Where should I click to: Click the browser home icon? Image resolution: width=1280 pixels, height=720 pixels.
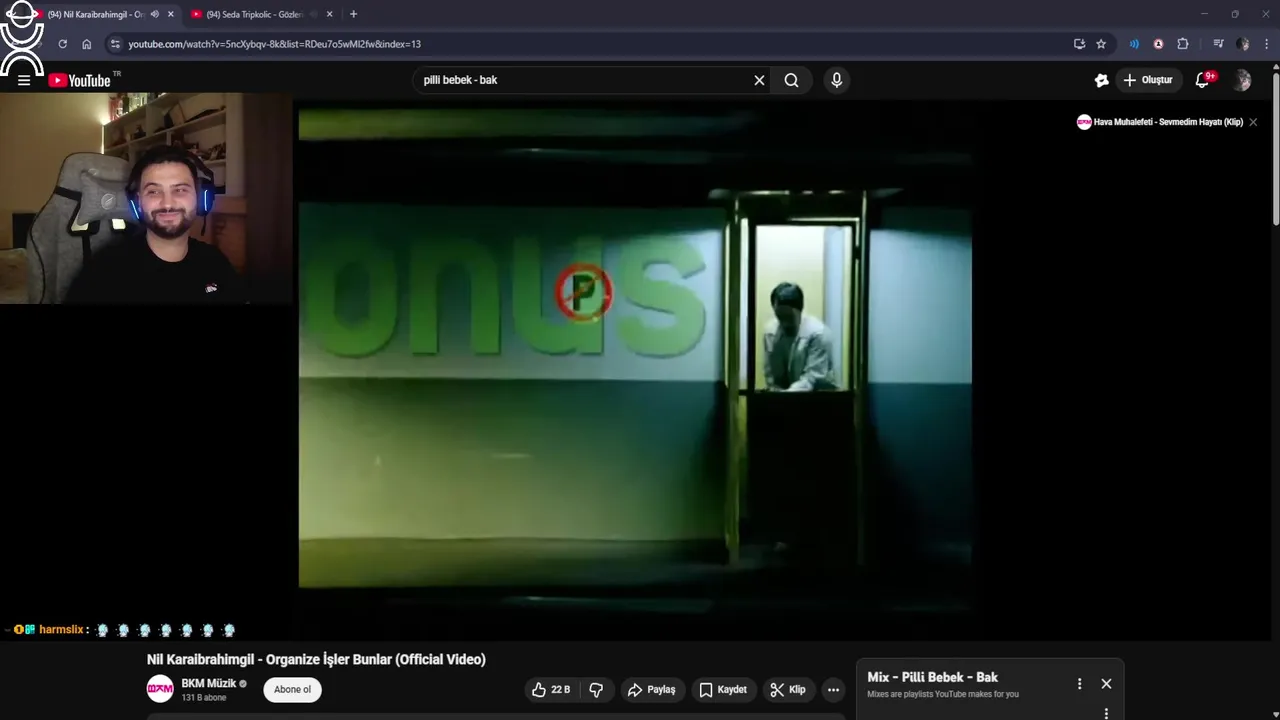pos(87,44)
